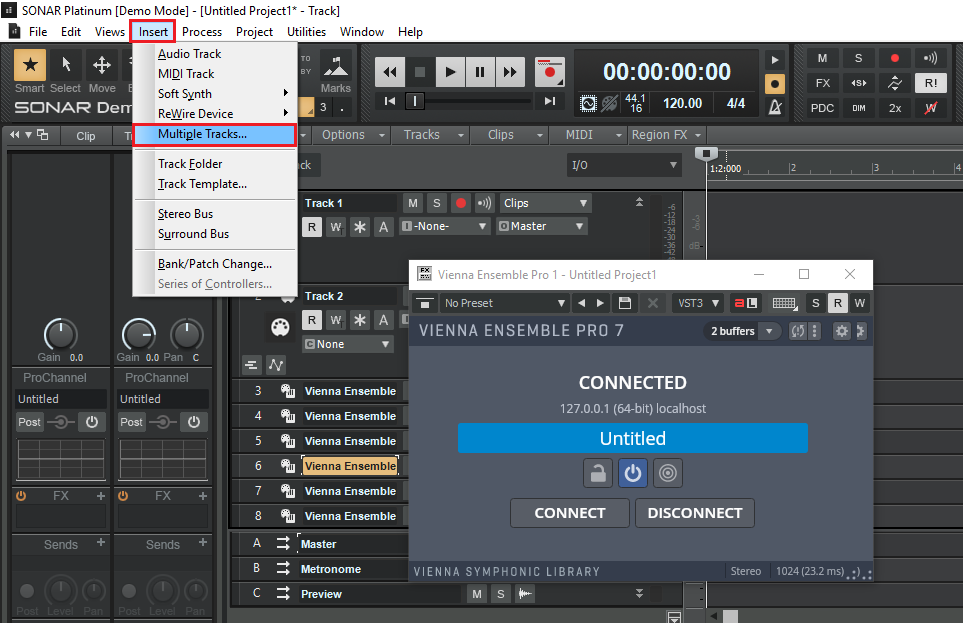Adjust the Pan knob in Inspector
The width and height of the screenshot is (963, 623).
pyautogui.click(x=186, y=335)
